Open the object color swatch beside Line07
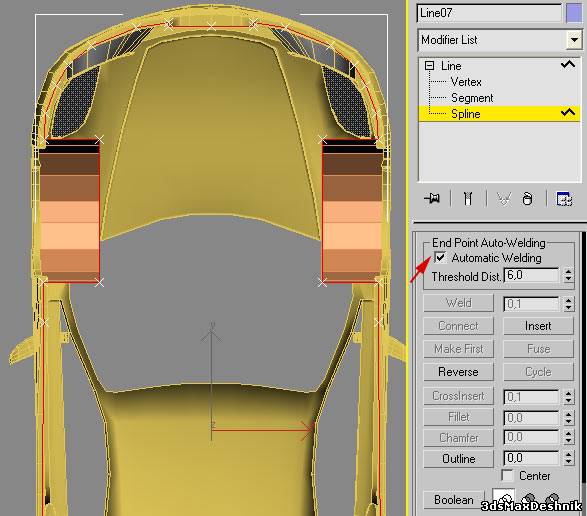Image resolution: width=587 pixels, height=516 pixels. coord(574,13)
